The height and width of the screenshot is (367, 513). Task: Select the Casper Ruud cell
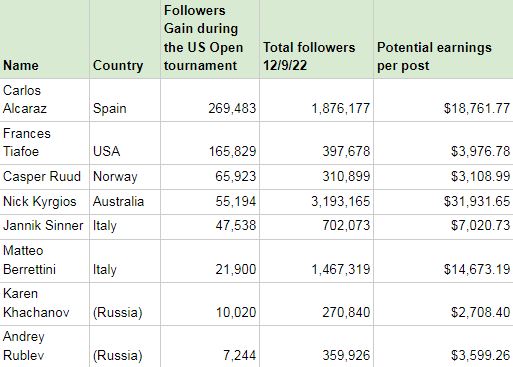(44, 177)
